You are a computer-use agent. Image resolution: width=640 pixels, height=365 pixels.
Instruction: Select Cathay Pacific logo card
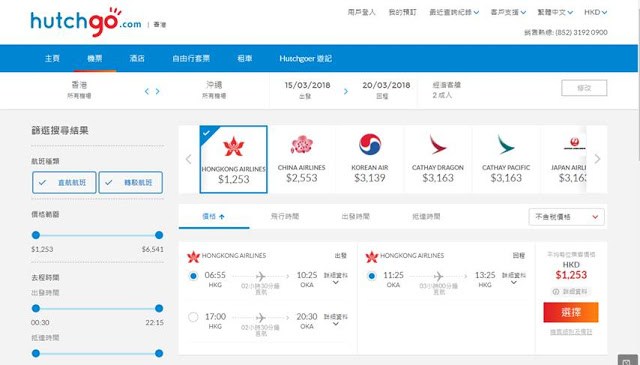pos(506,159)
